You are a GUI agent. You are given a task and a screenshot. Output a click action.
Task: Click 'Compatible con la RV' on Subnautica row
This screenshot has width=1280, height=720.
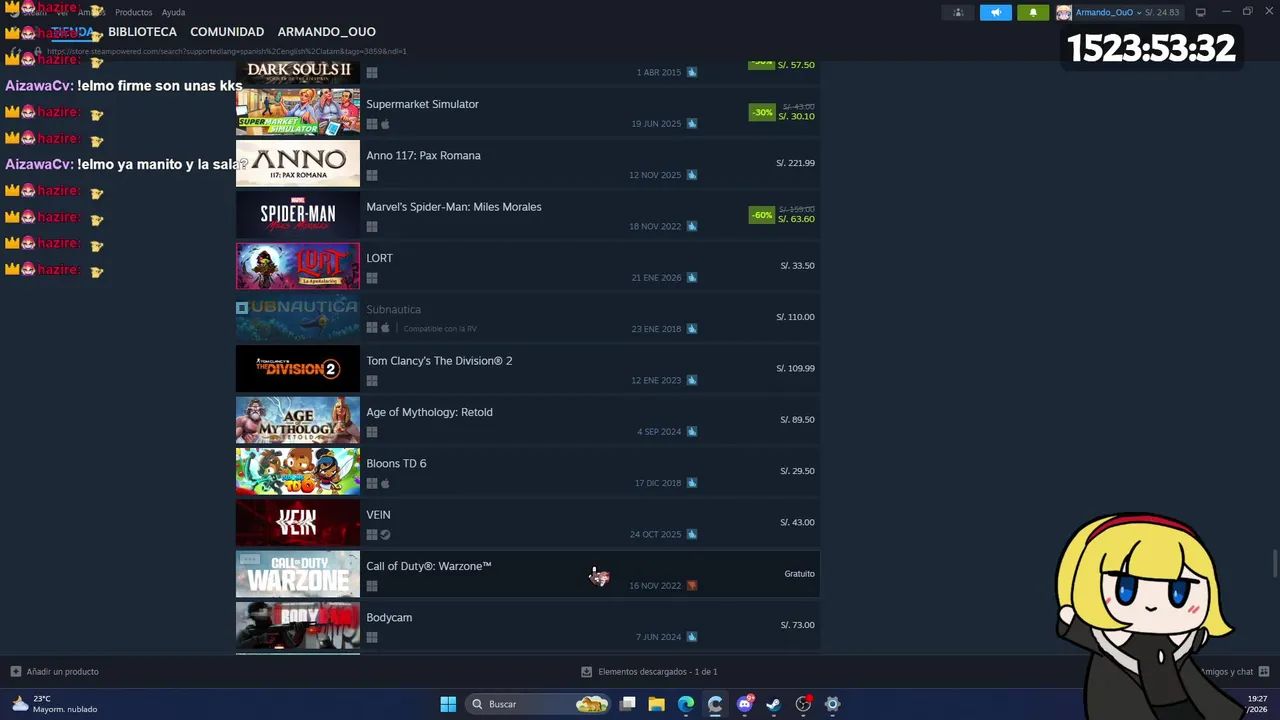click(x=440, y=329)
